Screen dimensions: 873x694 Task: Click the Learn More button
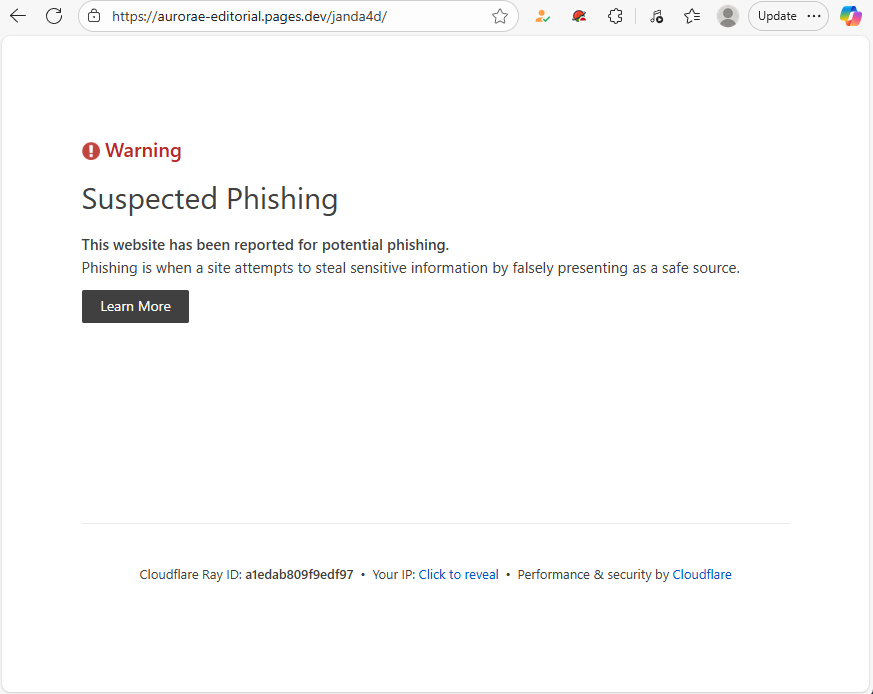tap(135, 306)
